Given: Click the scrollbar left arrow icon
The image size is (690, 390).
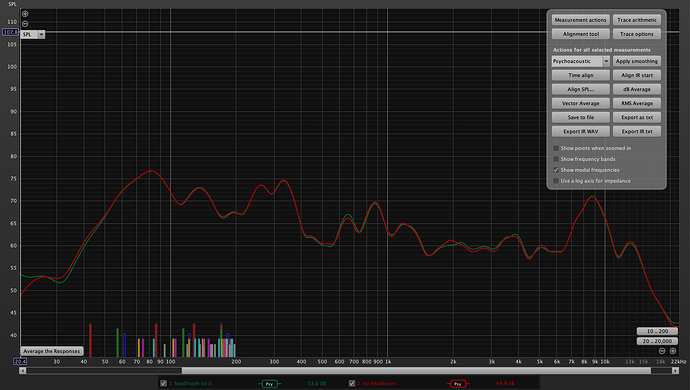Looking at the screenshot, I should point(22,371).
